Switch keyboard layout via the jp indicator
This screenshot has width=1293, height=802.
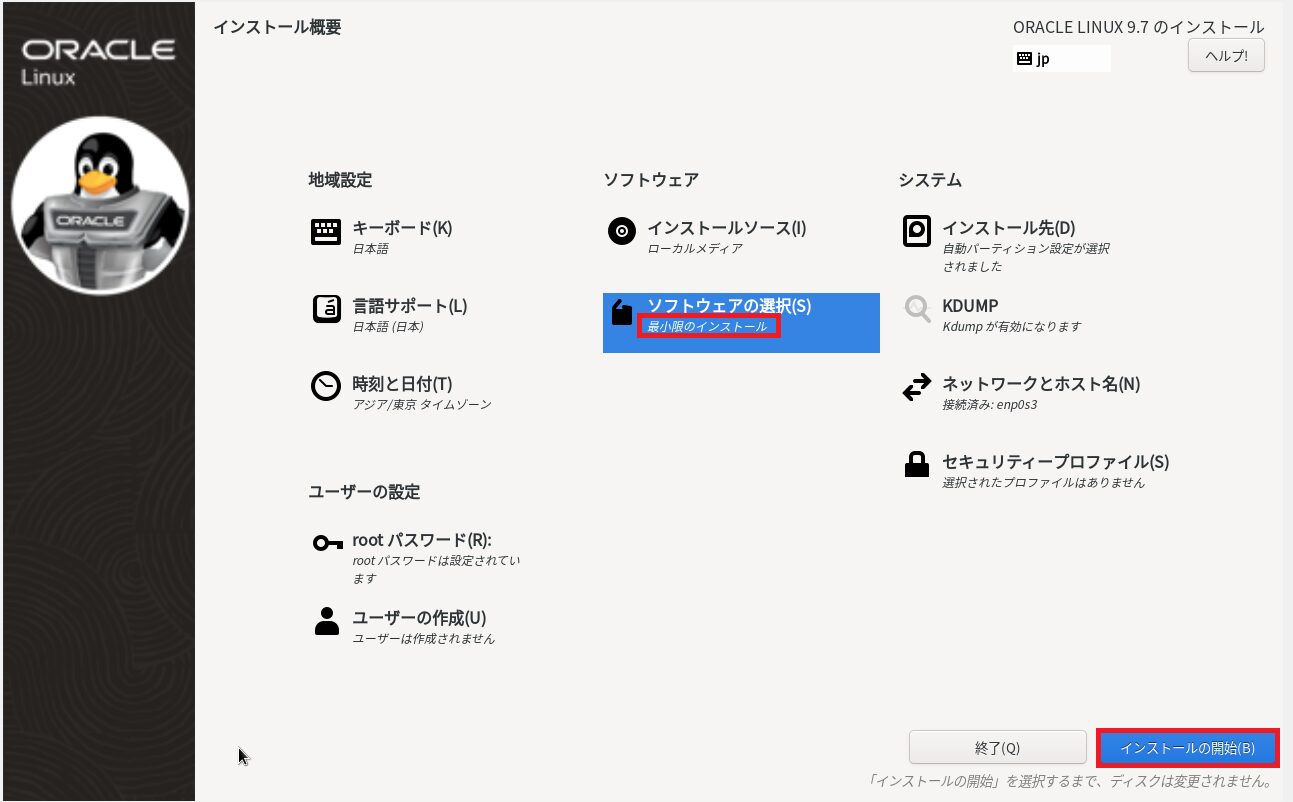point(1060,59)
